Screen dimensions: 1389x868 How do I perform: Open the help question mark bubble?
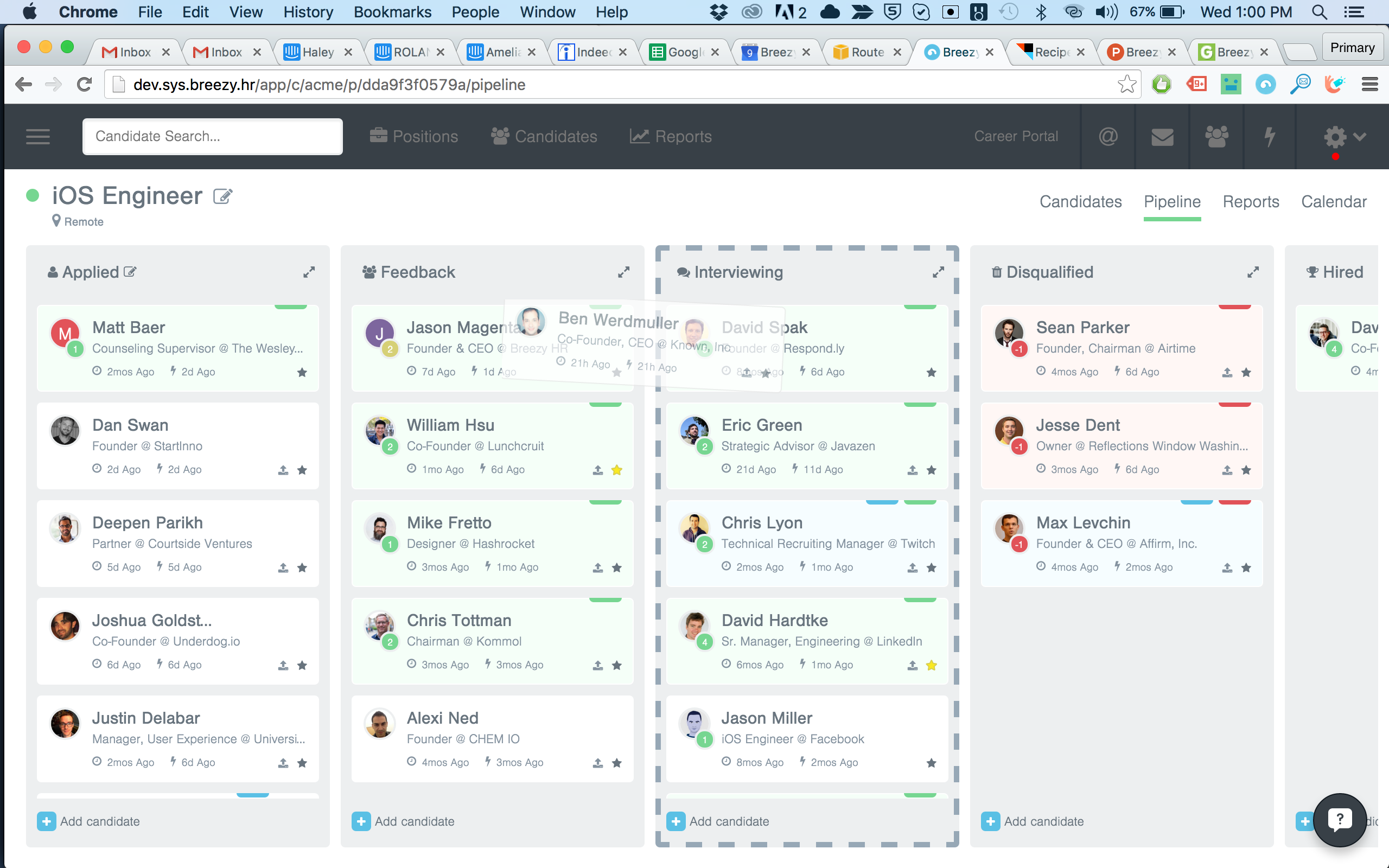[1339, 820]
